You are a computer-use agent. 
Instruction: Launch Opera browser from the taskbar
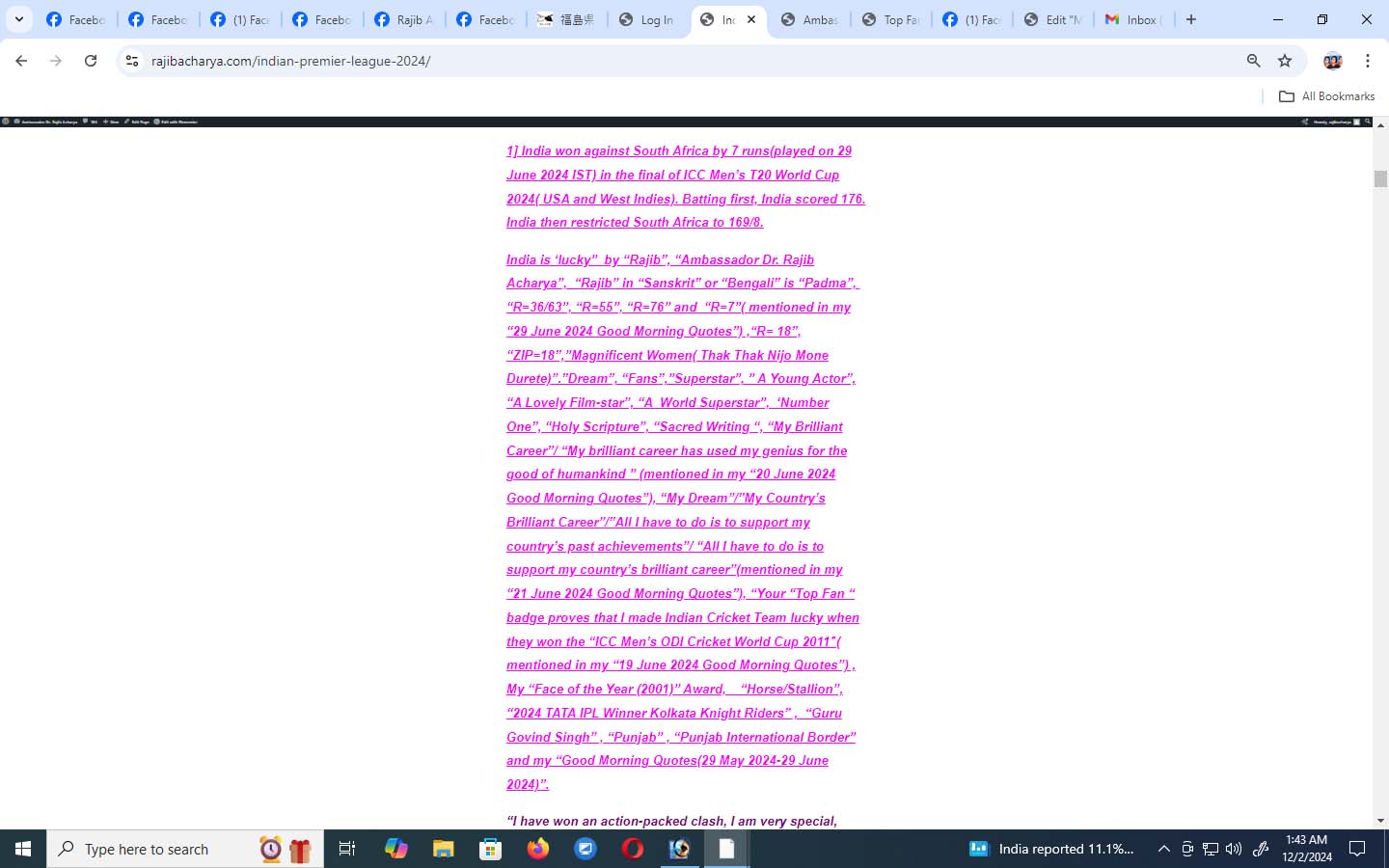point(633,849)
